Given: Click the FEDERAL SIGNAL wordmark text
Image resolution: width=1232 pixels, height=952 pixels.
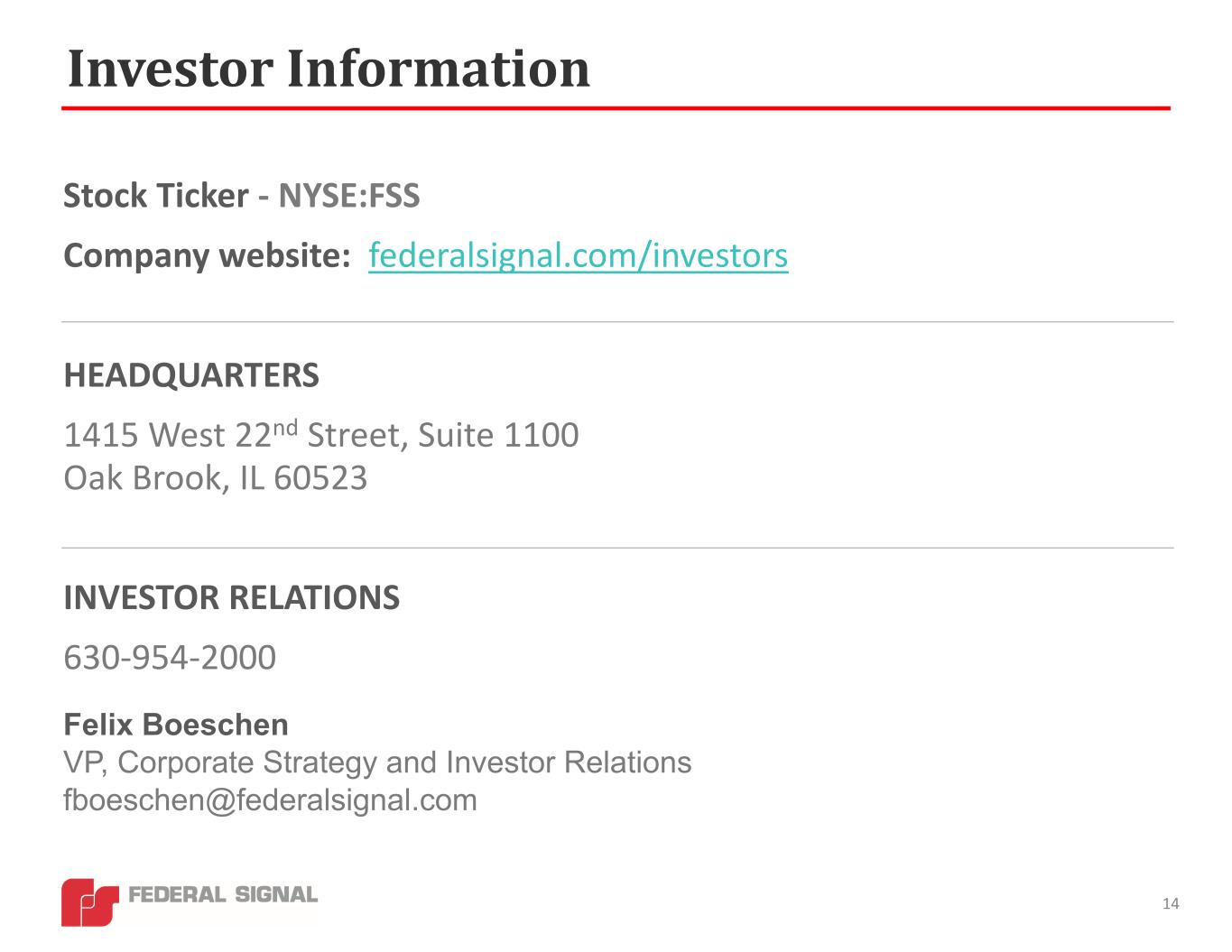Looking at the screenshot, I should (x=223, y=894).
